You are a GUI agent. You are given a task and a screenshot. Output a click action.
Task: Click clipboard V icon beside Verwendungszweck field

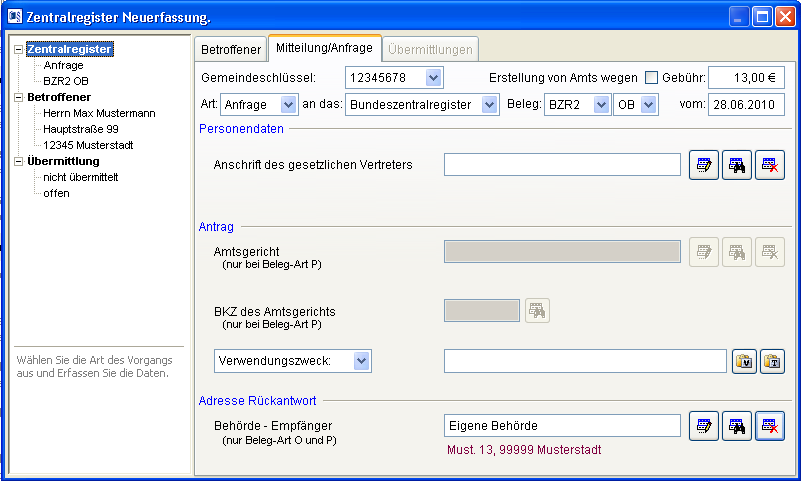(745, 361)
